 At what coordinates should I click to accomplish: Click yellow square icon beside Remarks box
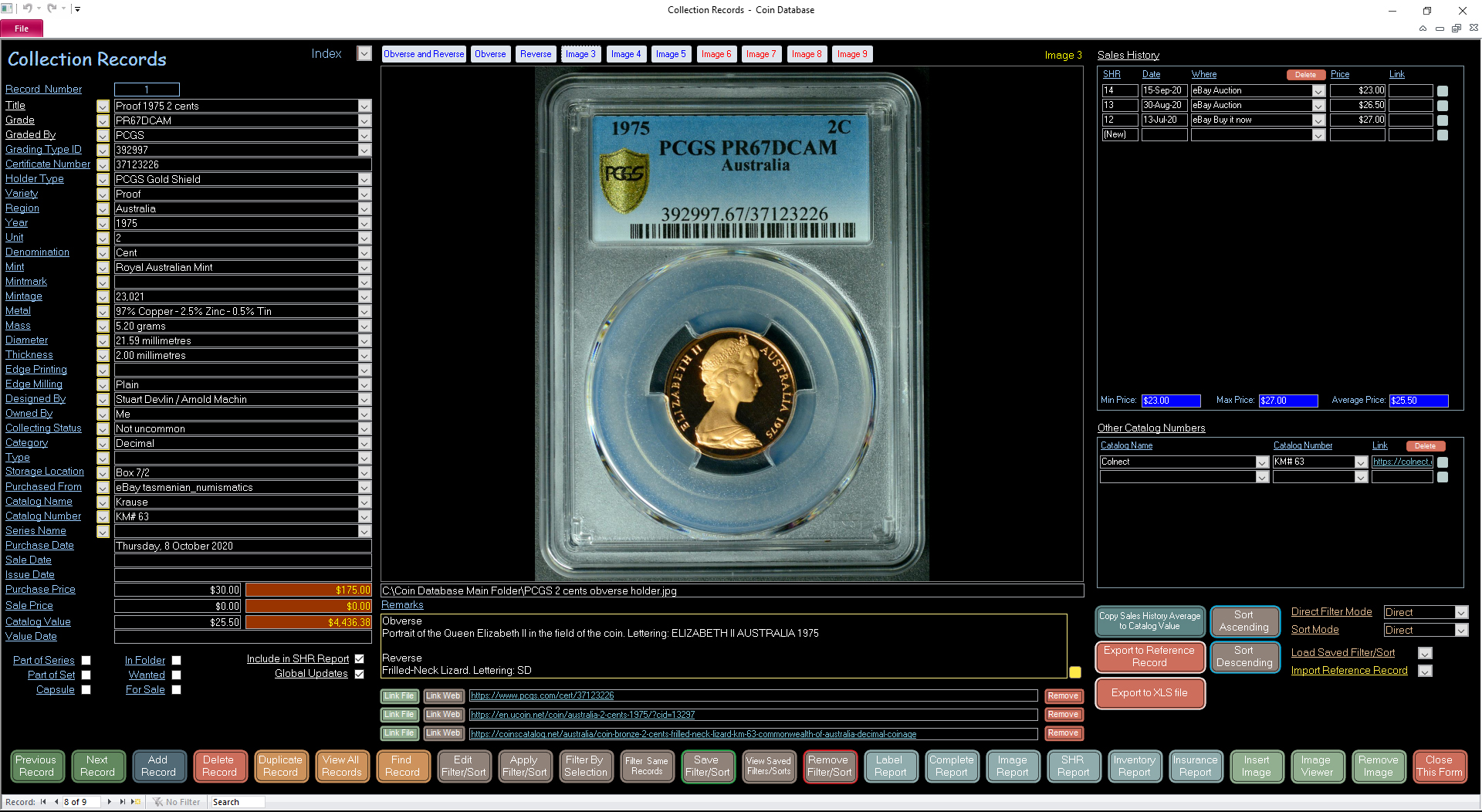coord(1075,672)
